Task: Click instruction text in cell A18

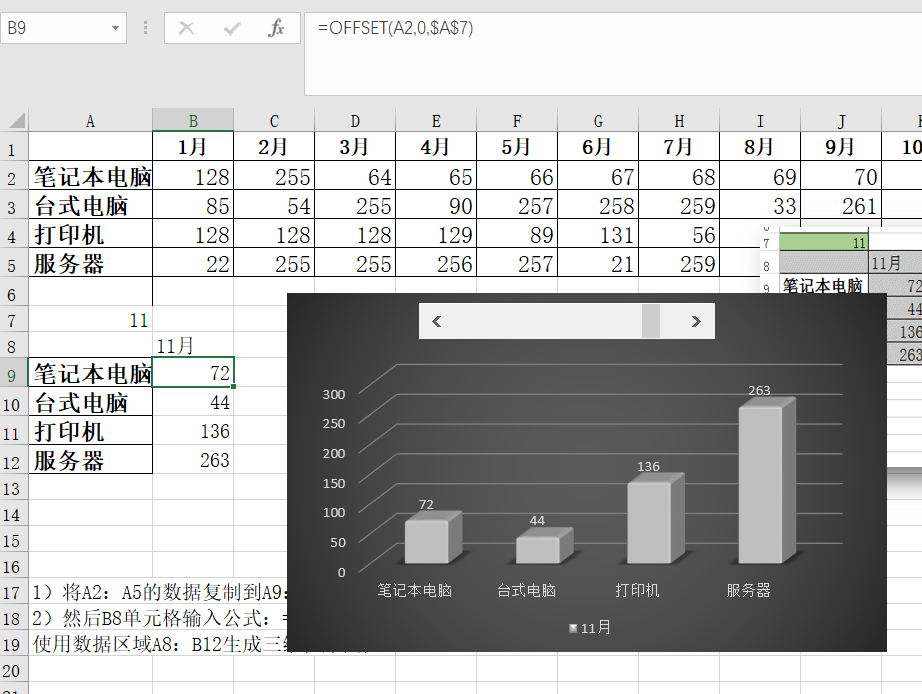Action: coord(159,618)
